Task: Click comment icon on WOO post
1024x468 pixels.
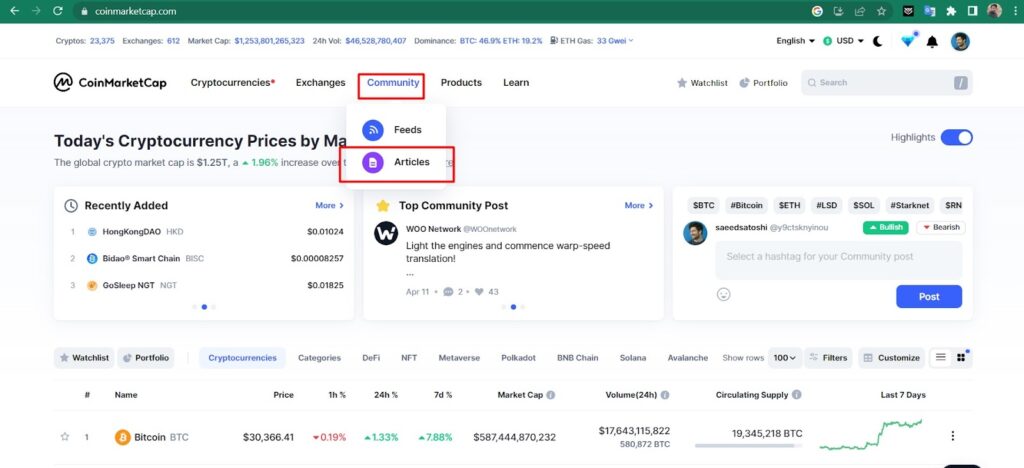Action: click(448, 292)
